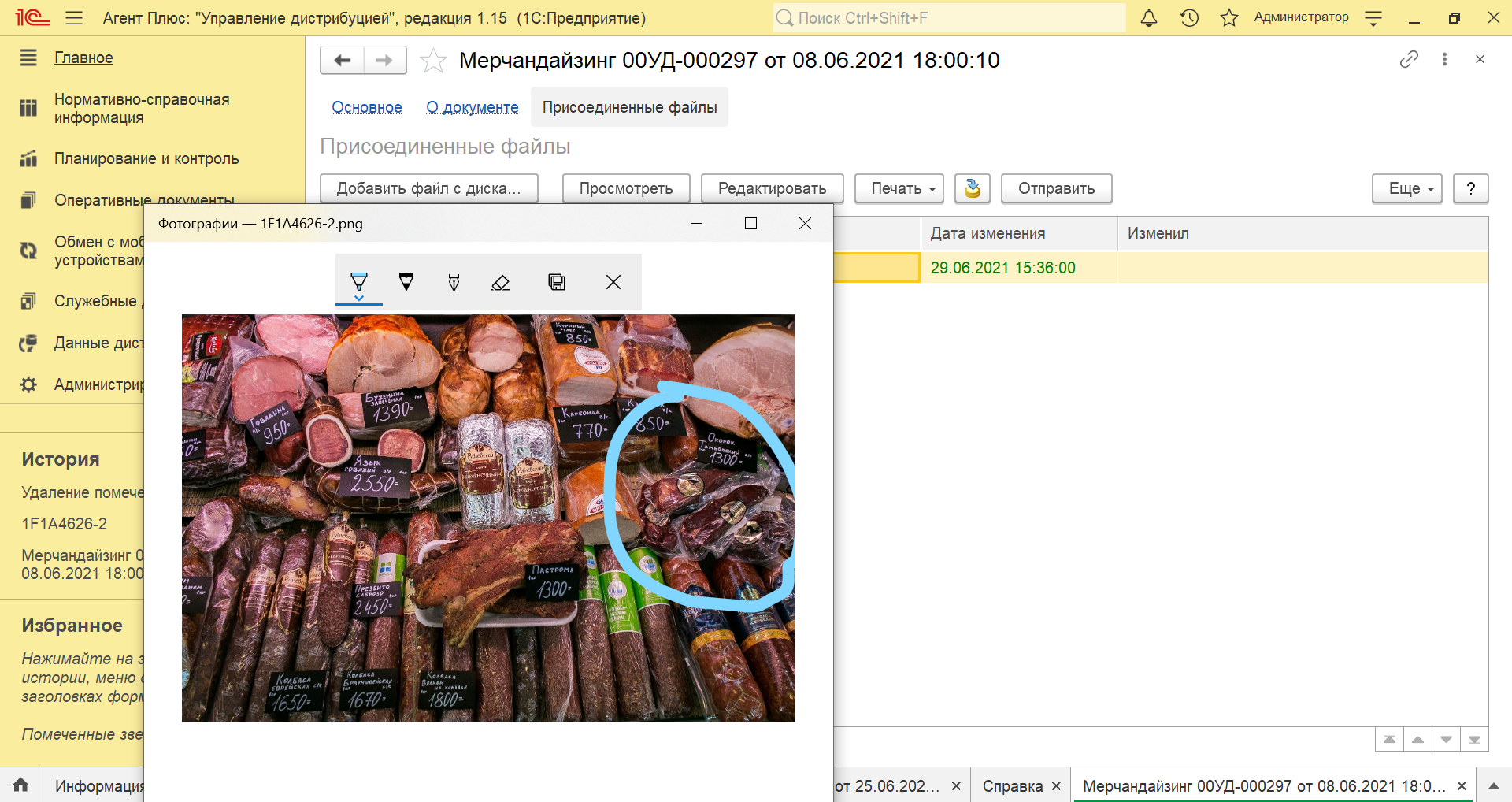This screenshot has width=1512, height=802.
Task: Open Нормативно-справочная информация section
Action: coord(142,109)
